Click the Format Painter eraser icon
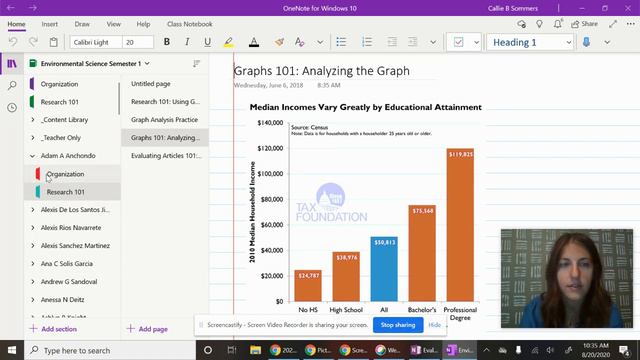This screenshot has width=640, height=360. coord(279,42)
